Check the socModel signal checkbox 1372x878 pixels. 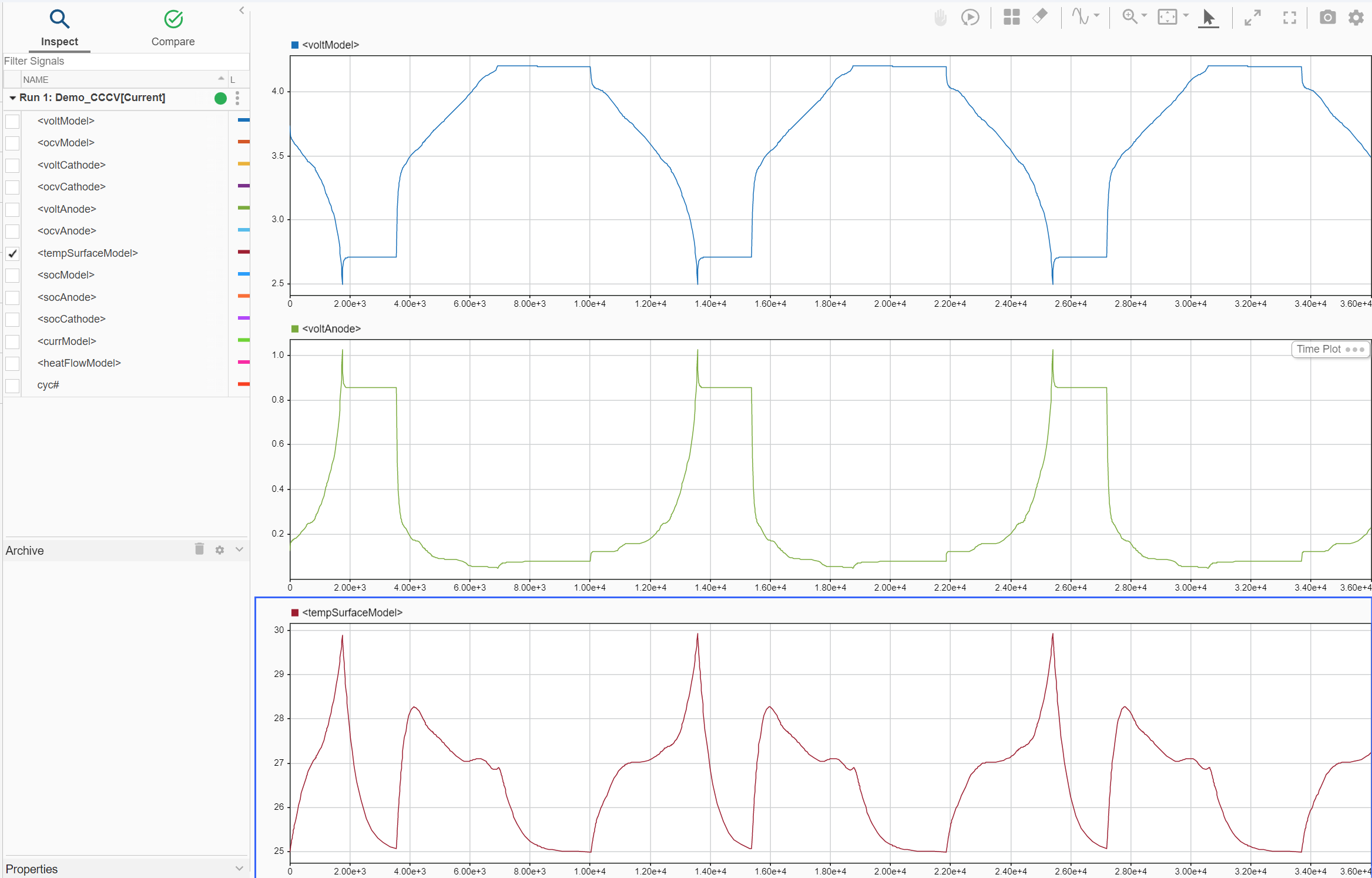tap(12, 275)
